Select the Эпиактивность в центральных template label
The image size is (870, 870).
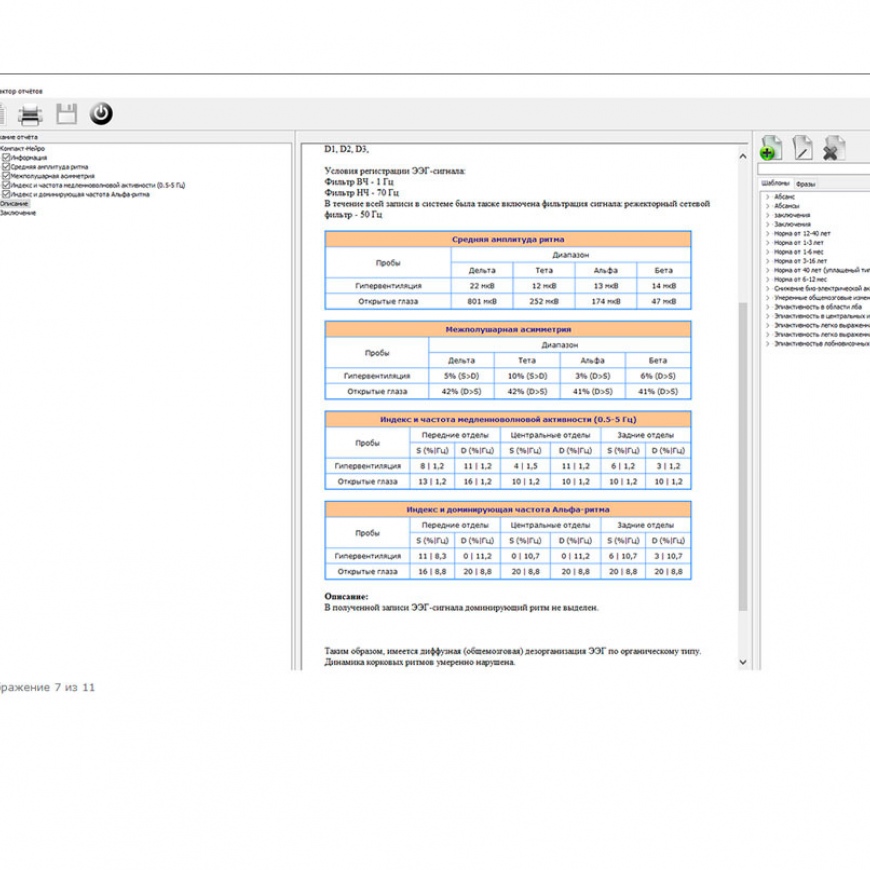pos(822,316)
